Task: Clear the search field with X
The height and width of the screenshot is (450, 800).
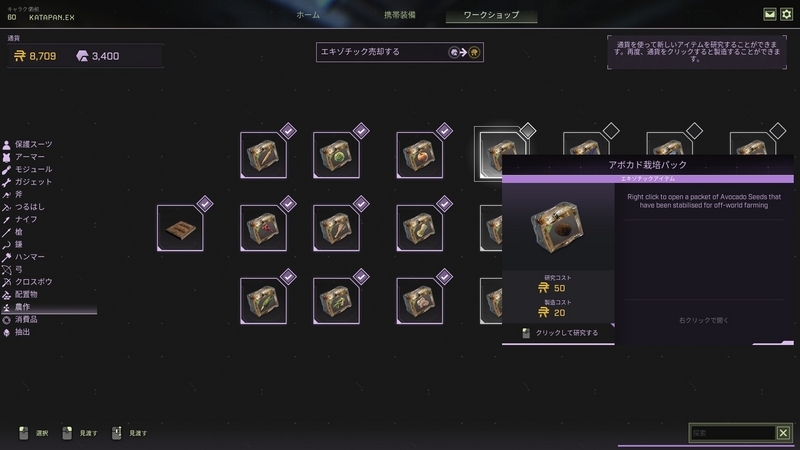Action: (x=783, y=433)
